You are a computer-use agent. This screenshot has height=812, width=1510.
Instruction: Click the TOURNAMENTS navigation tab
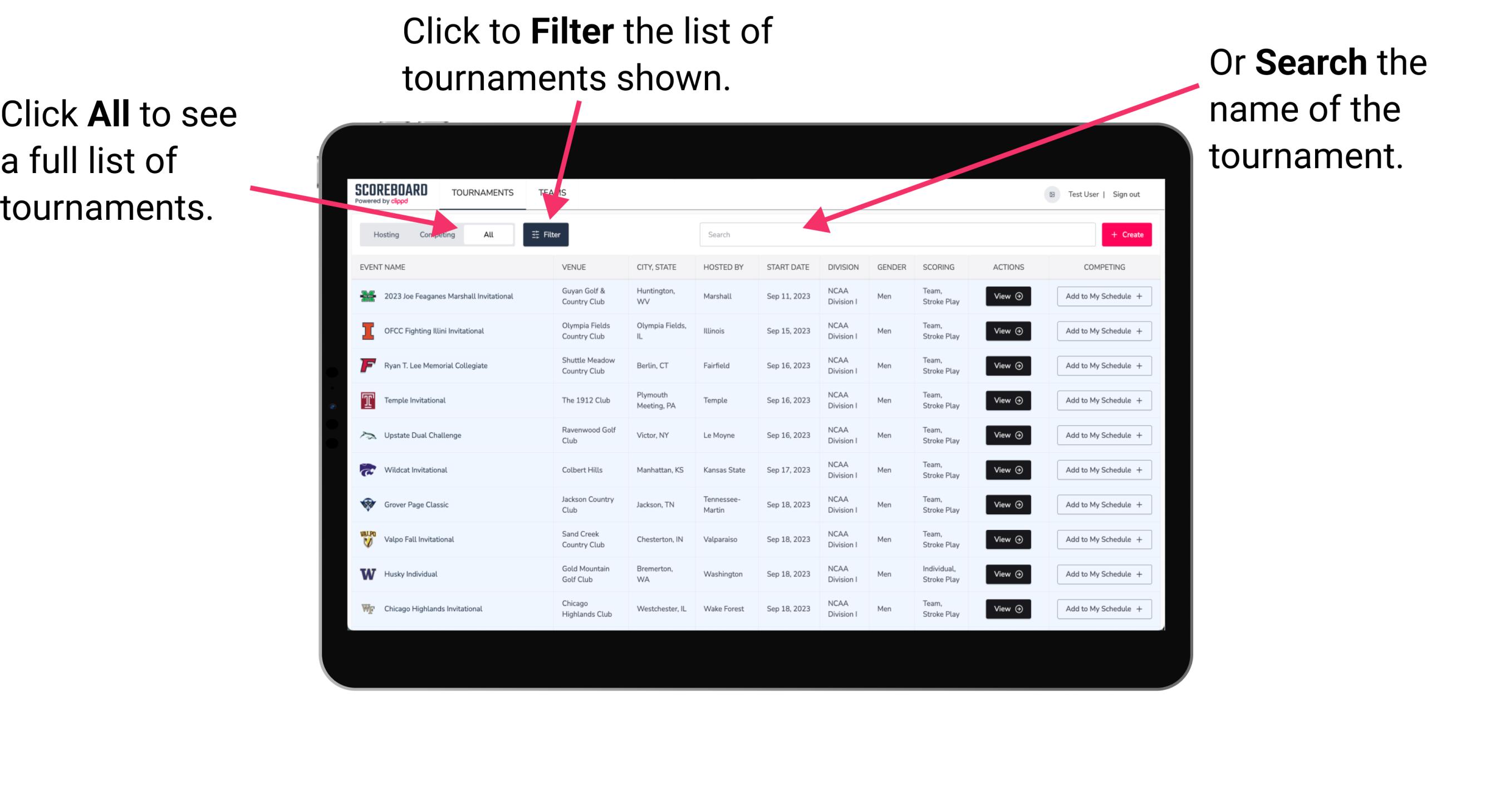point(482,192)
